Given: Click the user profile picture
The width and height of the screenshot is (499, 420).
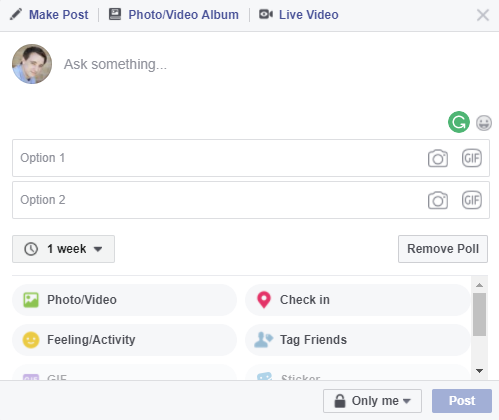Looking at the screenshot, I should click(32, 64).
